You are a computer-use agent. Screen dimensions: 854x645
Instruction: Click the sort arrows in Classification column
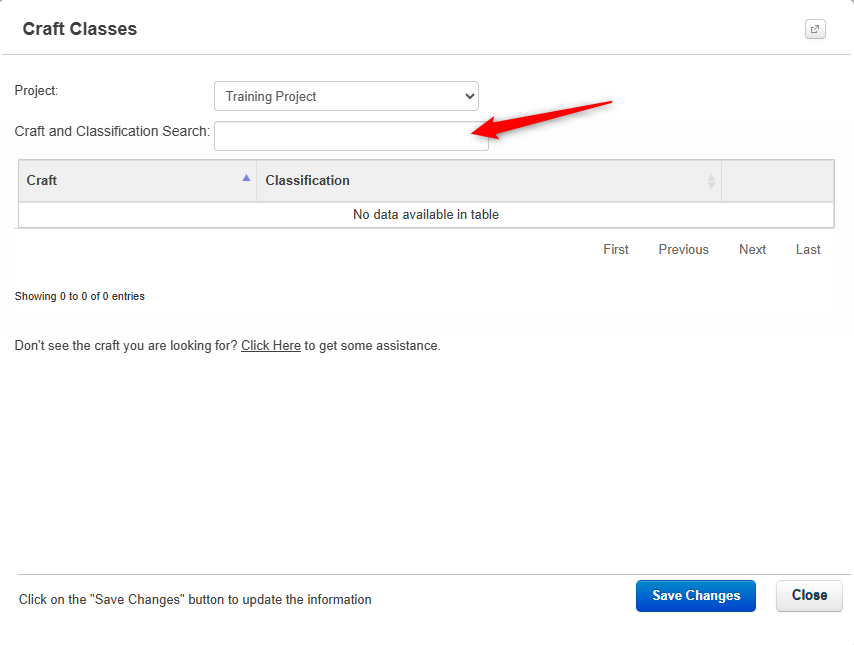[711, 181]
